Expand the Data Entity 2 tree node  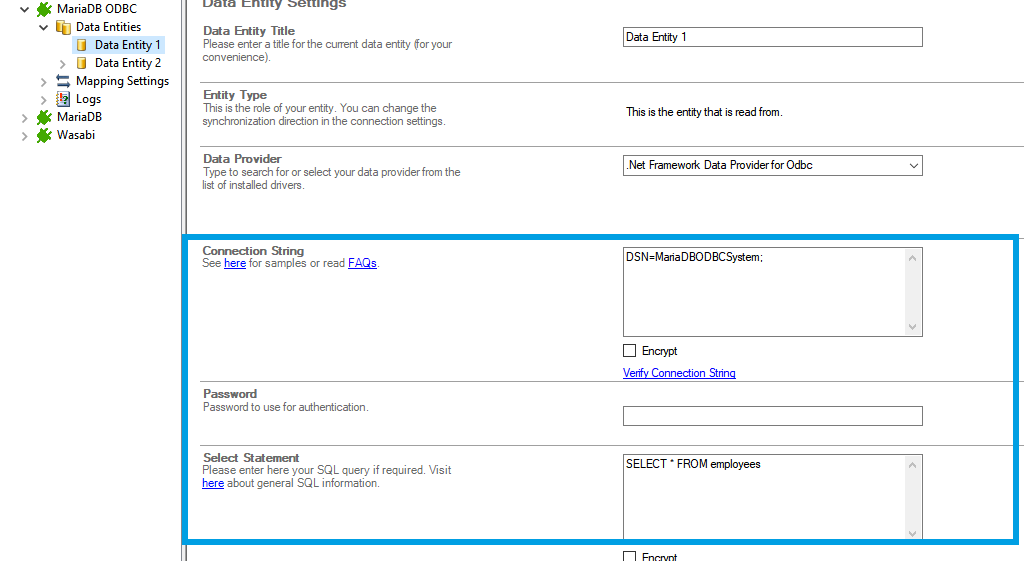coord(63,63)
